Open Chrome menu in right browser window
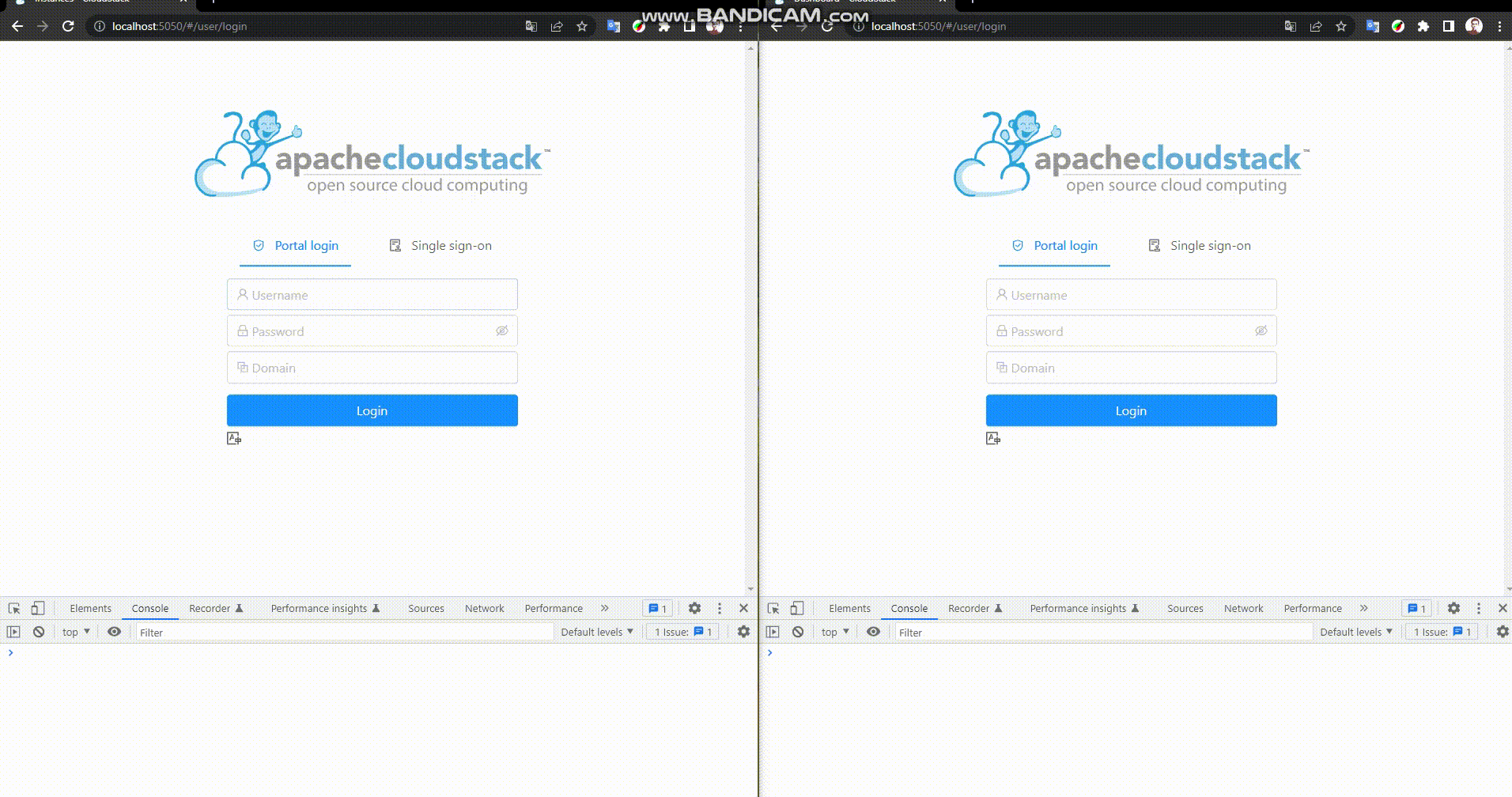Screen dimensions: 1512x797 tap(1499, 26)
